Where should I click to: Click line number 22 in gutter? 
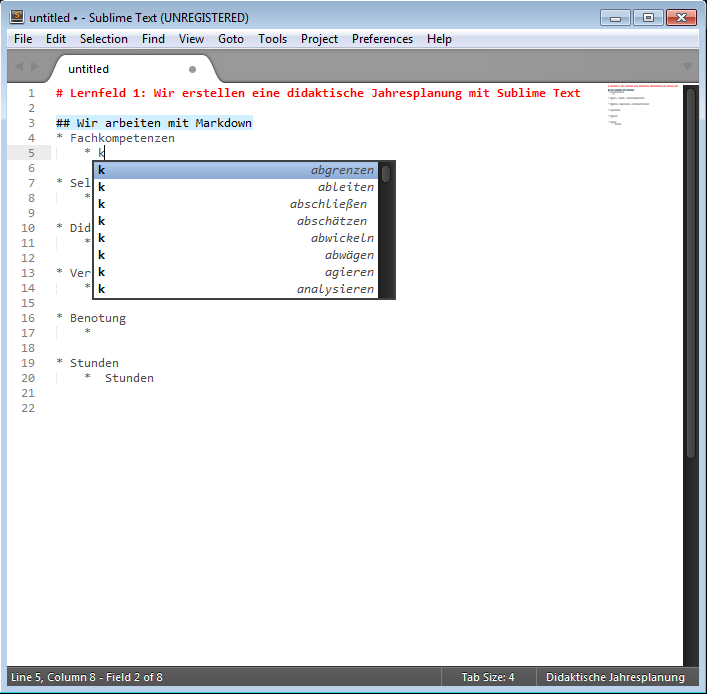(28, 408)
